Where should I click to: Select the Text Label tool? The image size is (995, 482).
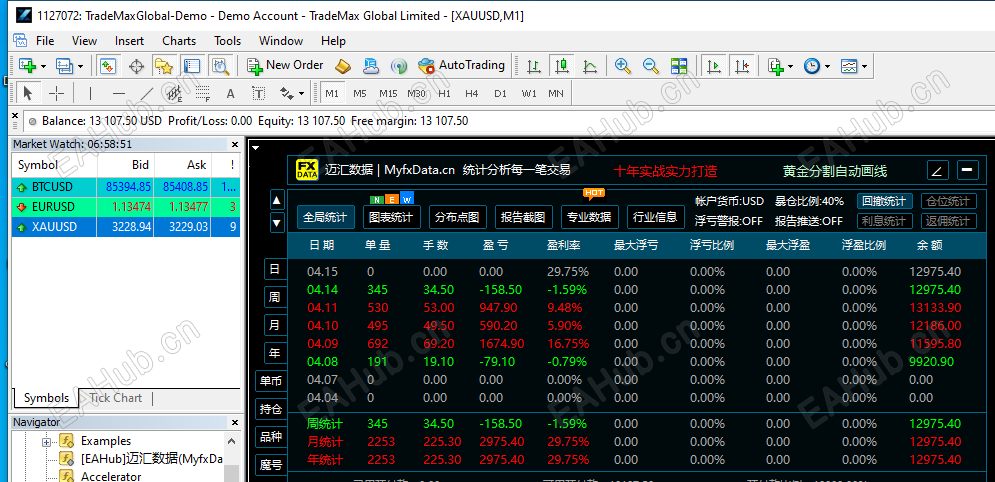(x=258, y=94)
